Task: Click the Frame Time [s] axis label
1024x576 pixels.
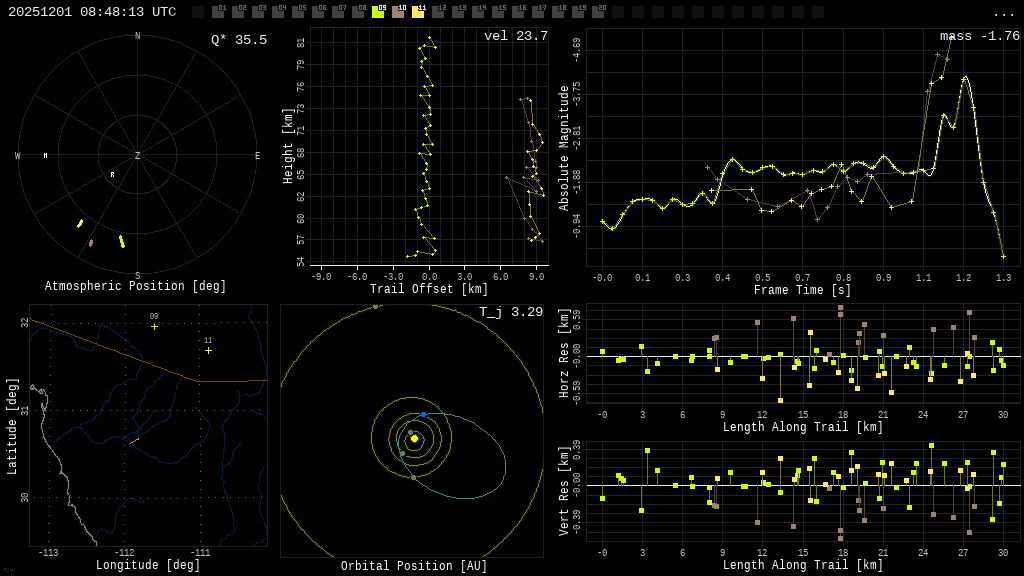Action: 802,290
